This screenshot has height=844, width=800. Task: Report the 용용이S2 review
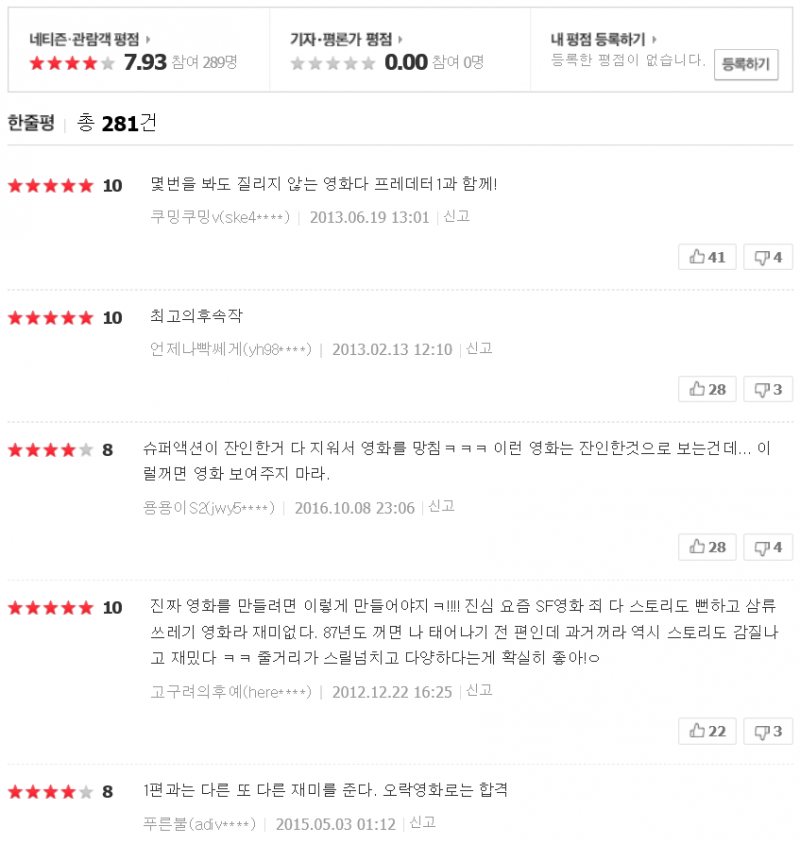point(441,506)
